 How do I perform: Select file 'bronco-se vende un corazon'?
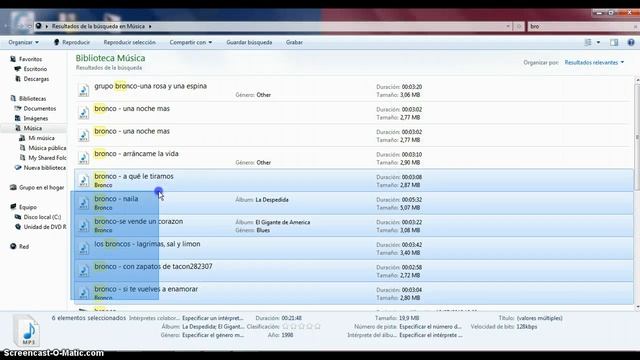(138, 221)
